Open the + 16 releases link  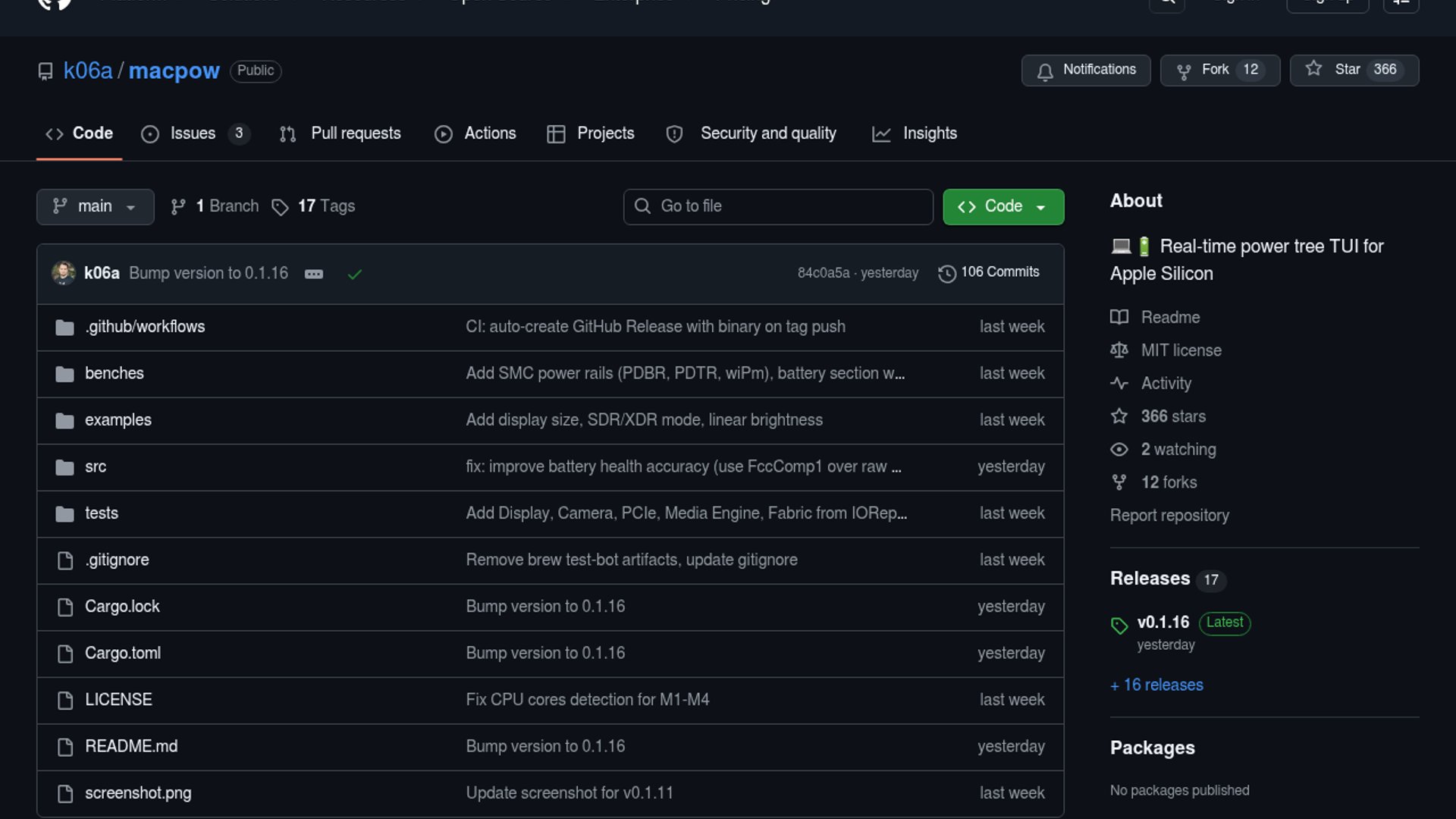1156,685
